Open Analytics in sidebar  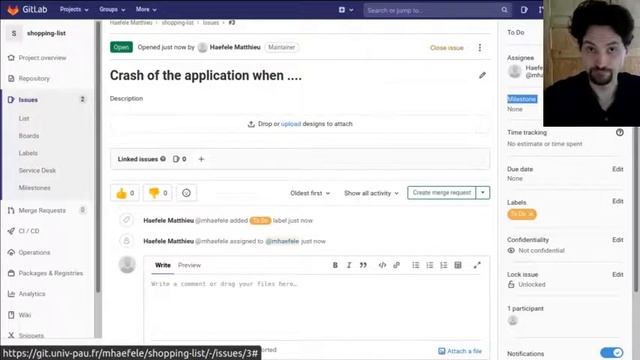(32, 294)
